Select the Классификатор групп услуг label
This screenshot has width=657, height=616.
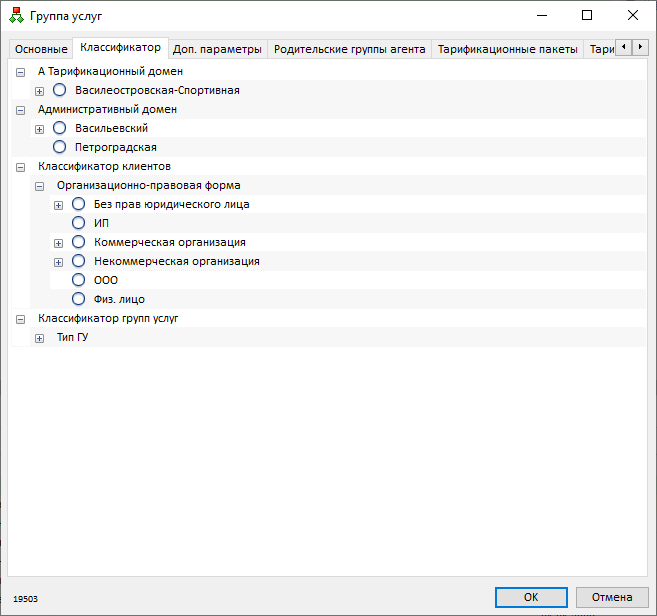click(108, 318)
